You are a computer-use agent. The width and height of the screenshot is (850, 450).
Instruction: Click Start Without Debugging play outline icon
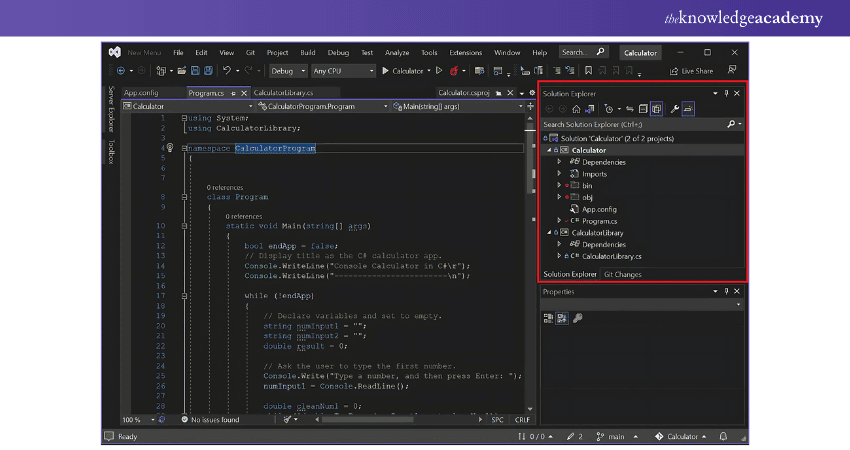click(x=438, y=71)
